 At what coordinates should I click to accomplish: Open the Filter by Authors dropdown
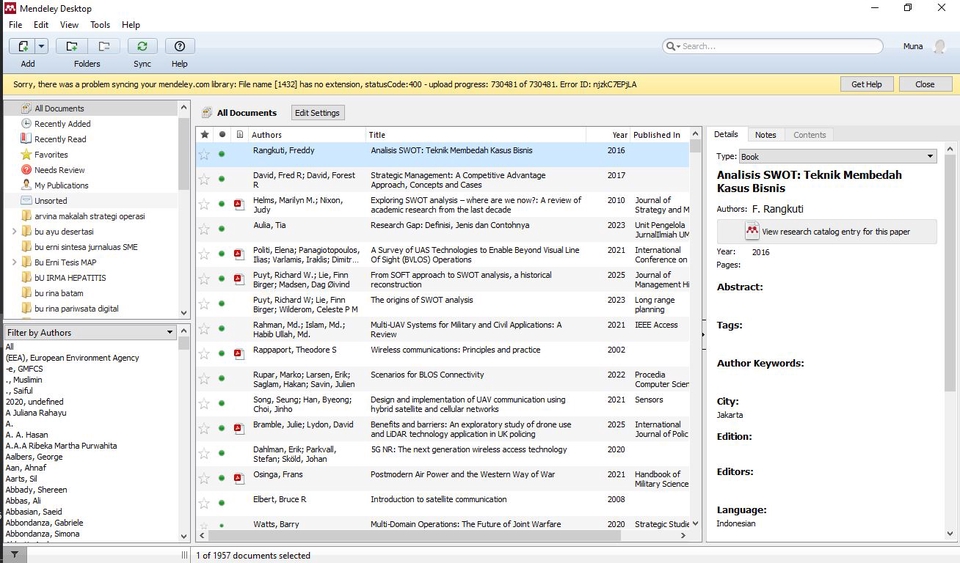pyautogui.click(x=91, y=332)
